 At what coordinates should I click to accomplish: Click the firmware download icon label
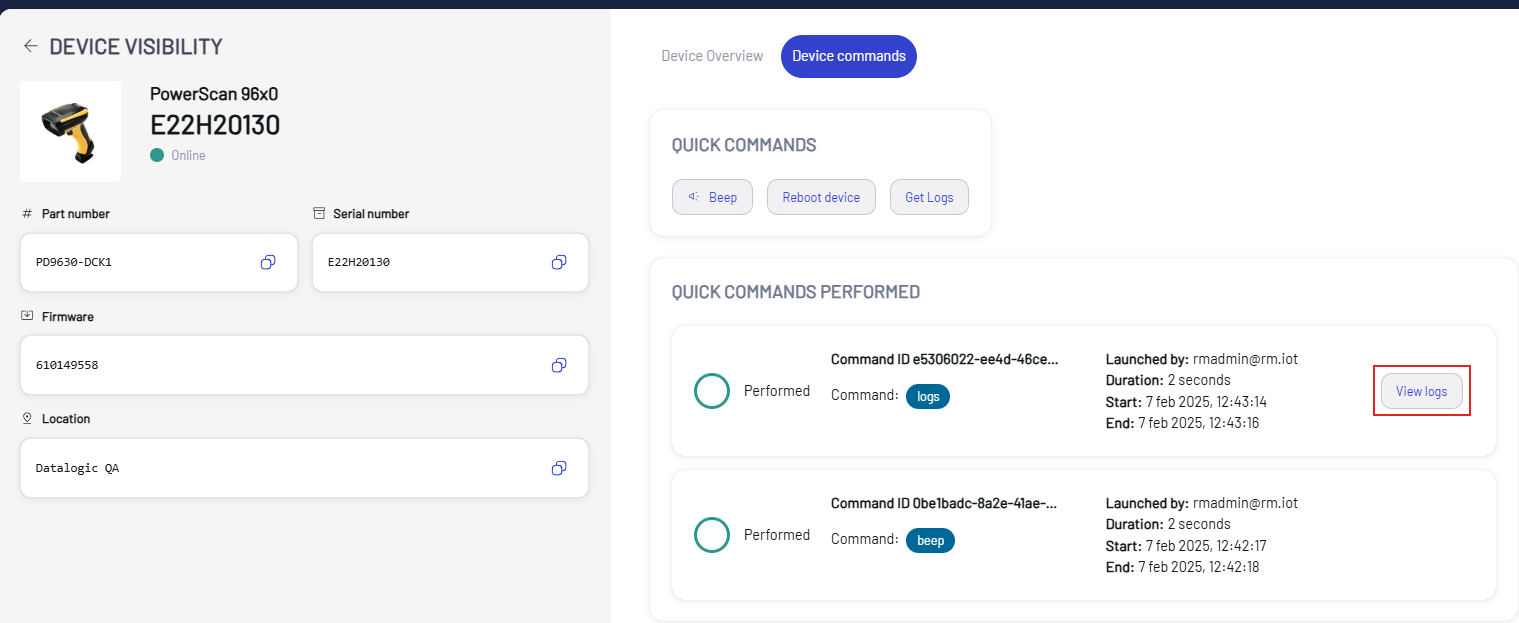point(27,316)
